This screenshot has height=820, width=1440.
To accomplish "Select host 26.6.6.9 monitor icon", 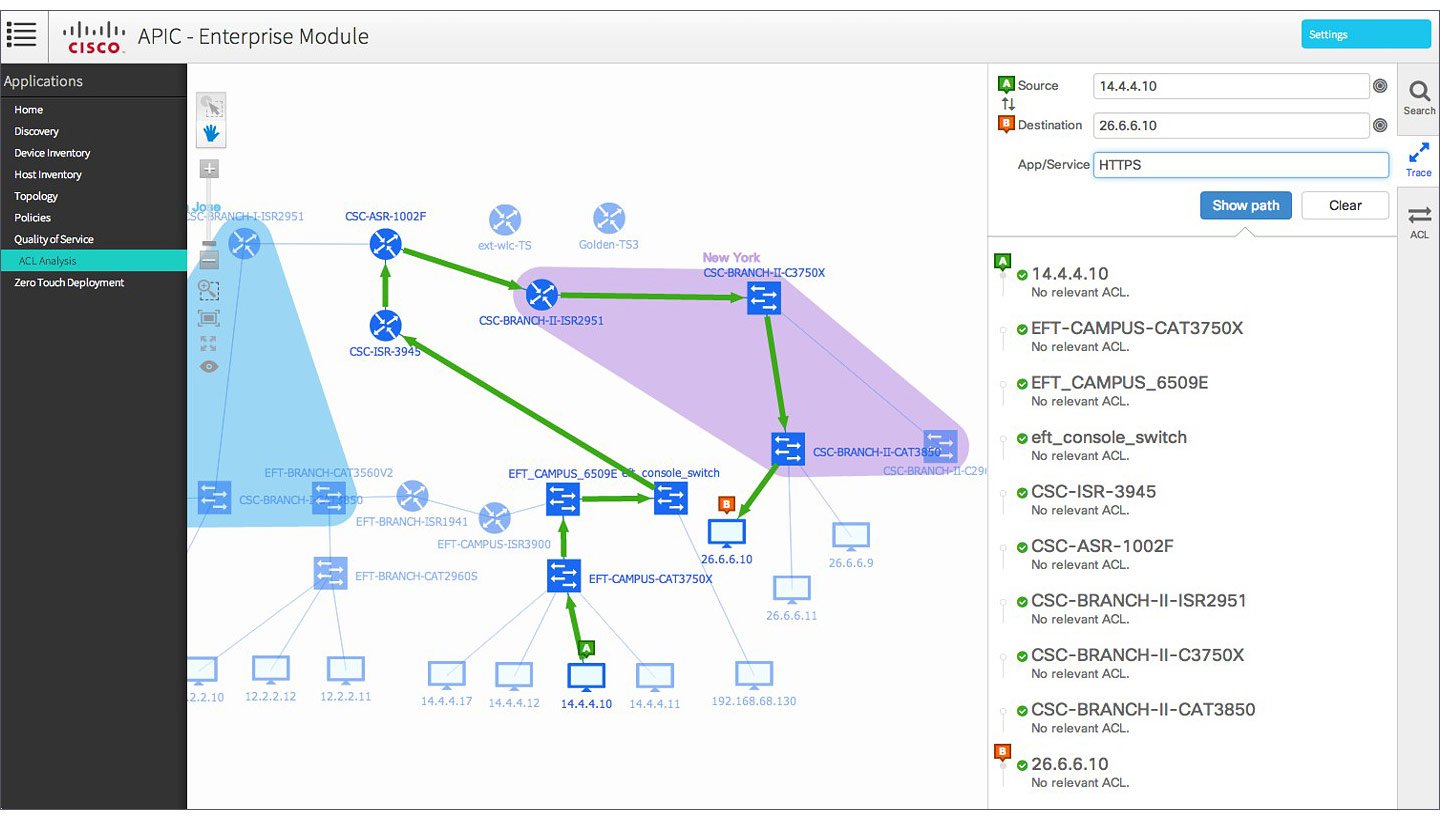I will [851, 537].
